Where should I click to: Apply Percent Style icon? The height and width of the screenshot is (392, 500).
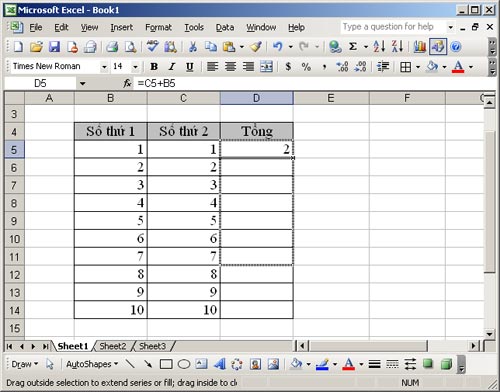(306, 67)
